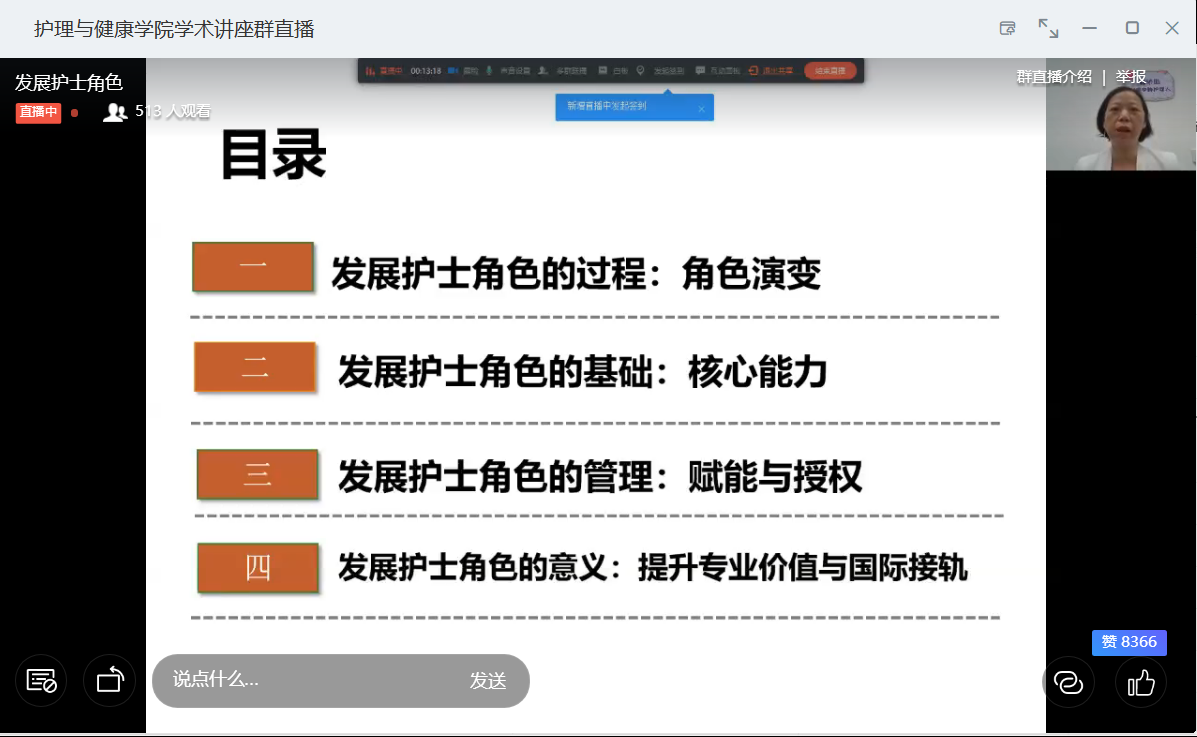Click the thumbs-up like icon
The width and height of the screenshot is (1197, 737).
1141,683
